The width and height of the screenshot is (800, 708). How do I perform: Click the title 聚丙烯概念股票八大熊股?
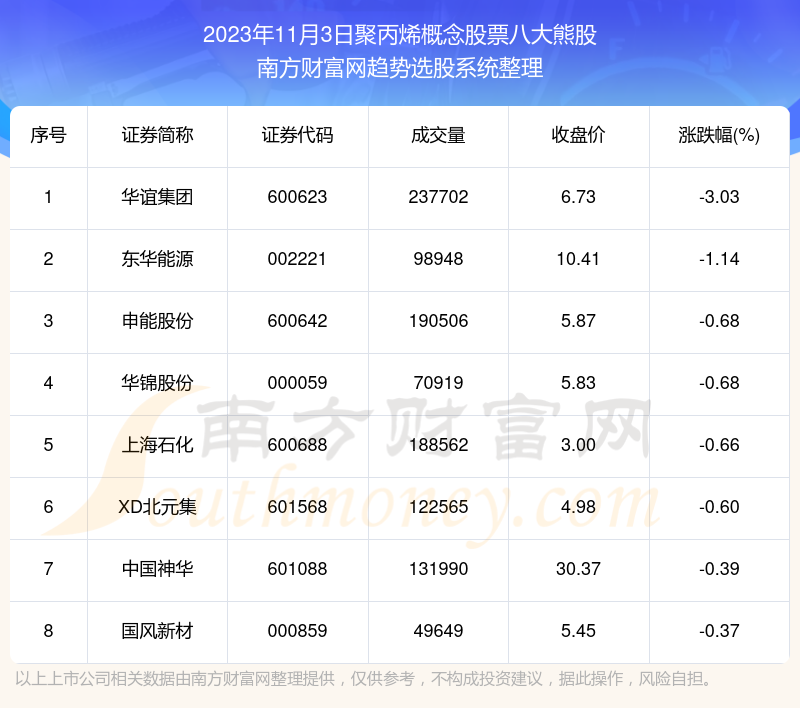point(400,36)
